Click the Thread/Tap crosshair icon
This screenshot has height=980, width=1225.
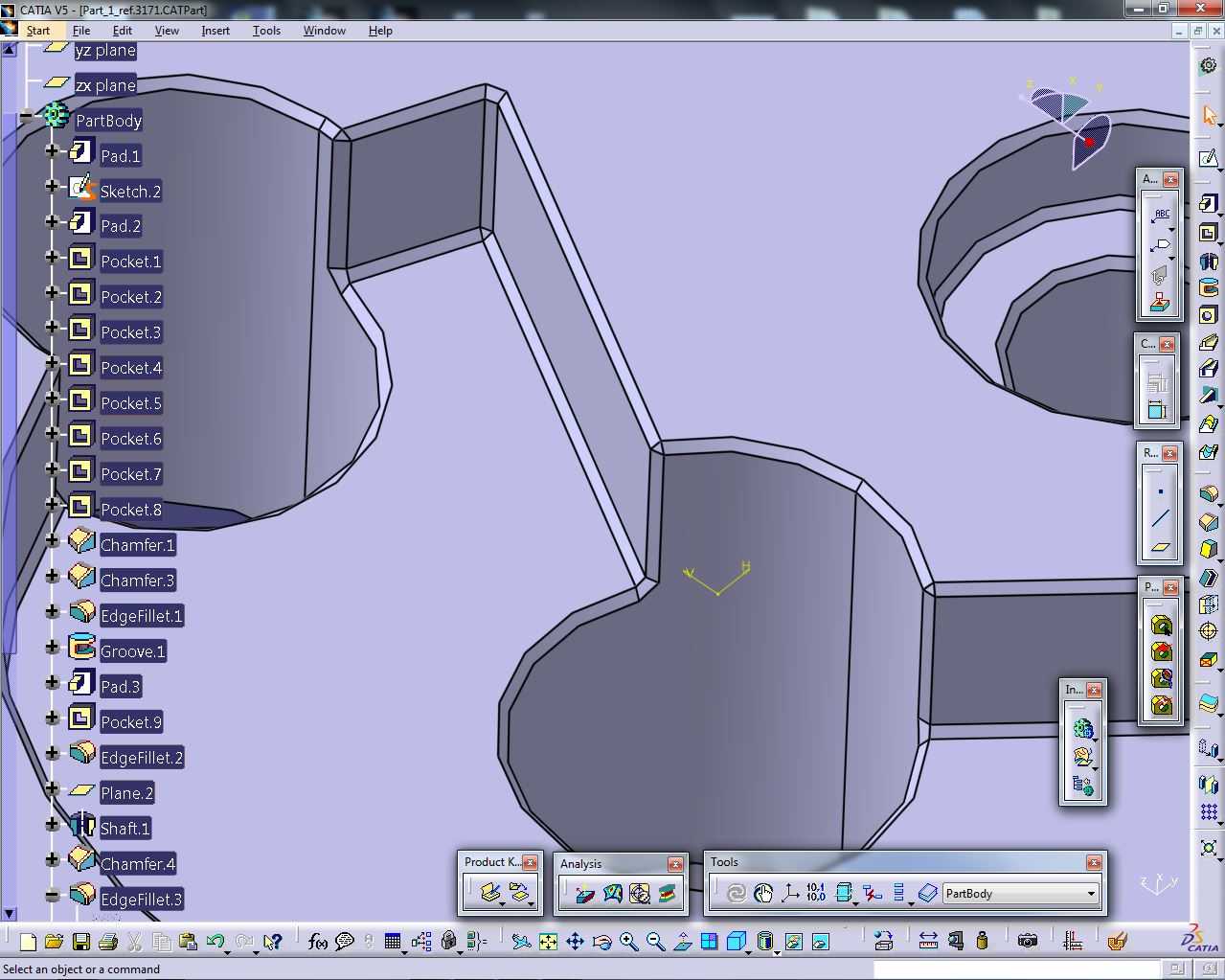click(x=1209, y=631)
